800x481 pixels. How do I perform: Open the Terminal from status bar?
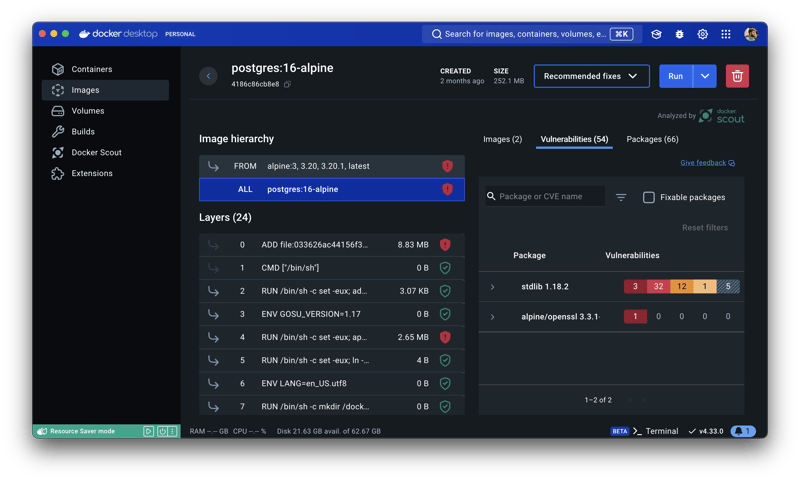pyautogui.click(x=656, y=431)
